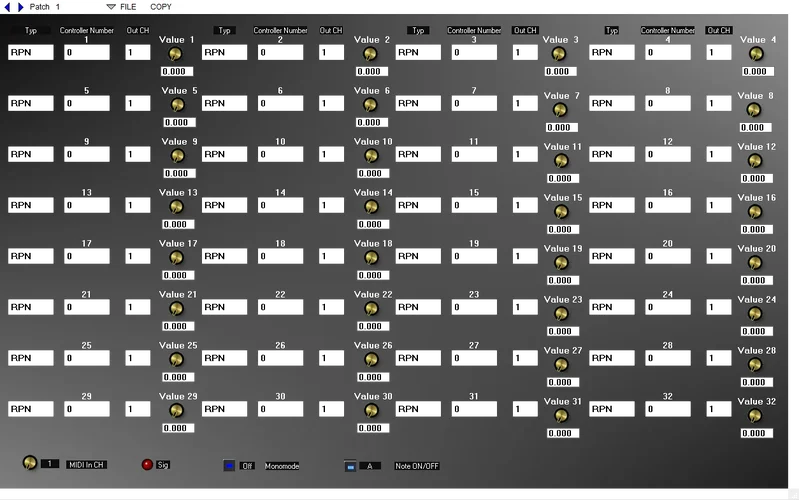Click the Patch number field at top
The width and height of the screenshot is (799, 500).
click(58, 7)
